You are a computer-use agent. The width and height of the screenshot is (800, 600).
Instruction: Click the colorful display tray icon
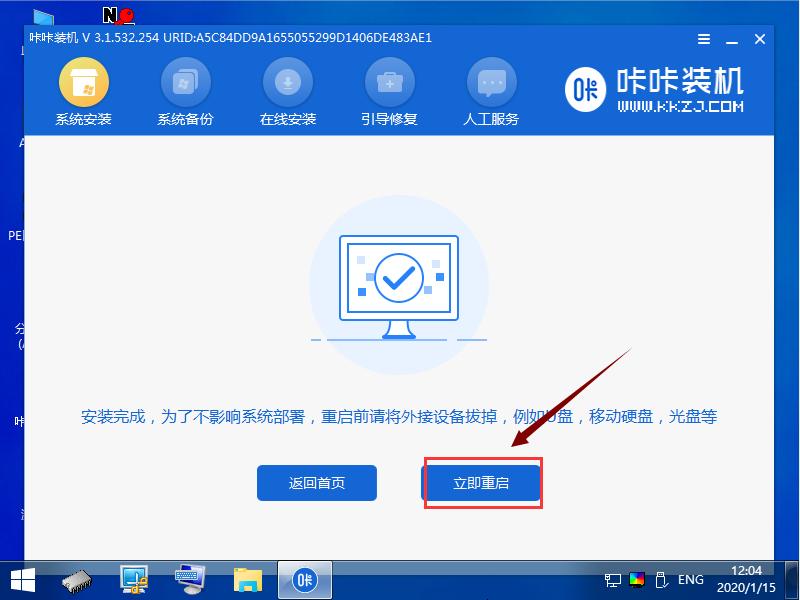coord(637,580)
